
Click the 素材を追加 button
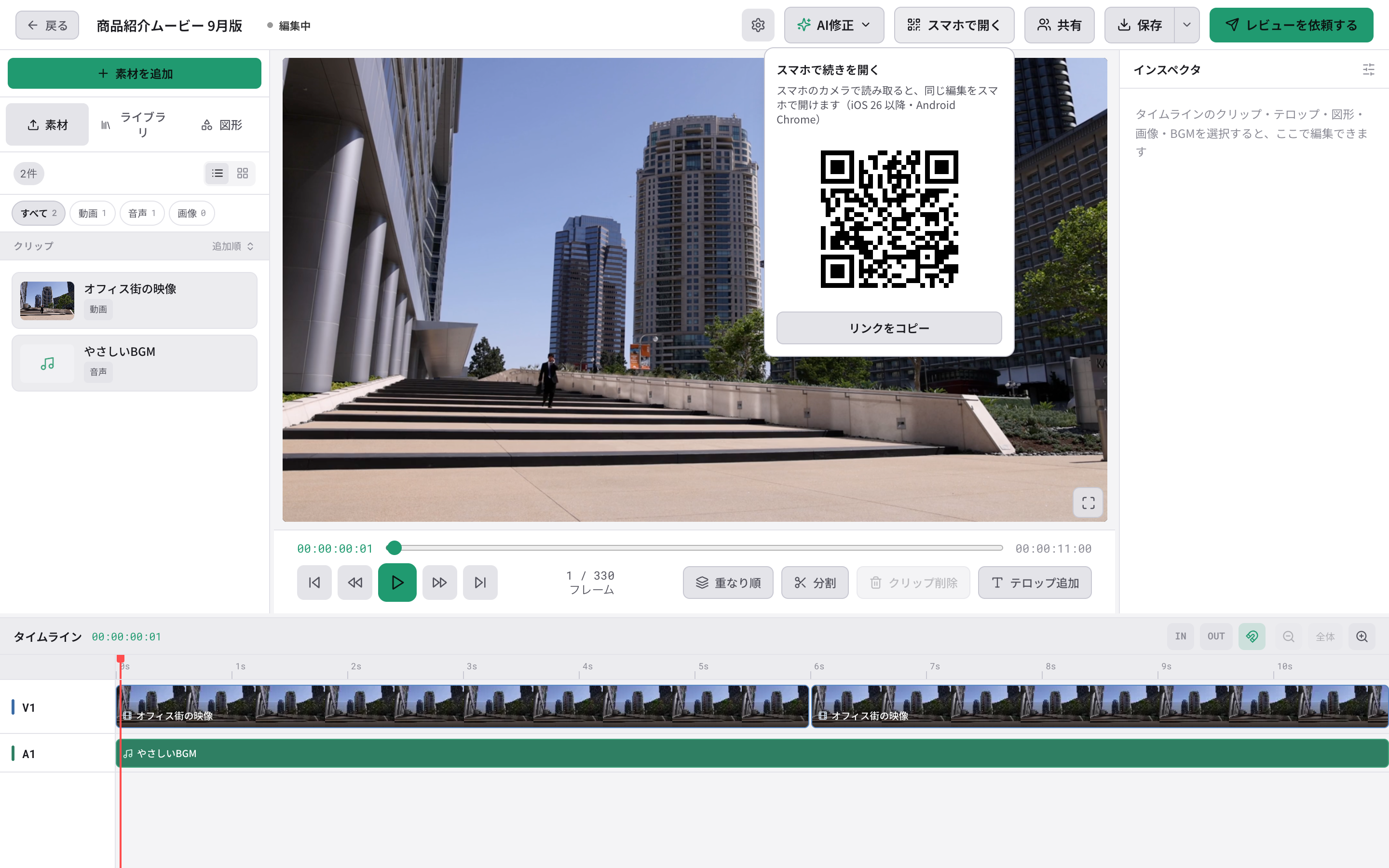tap(134, 73)
